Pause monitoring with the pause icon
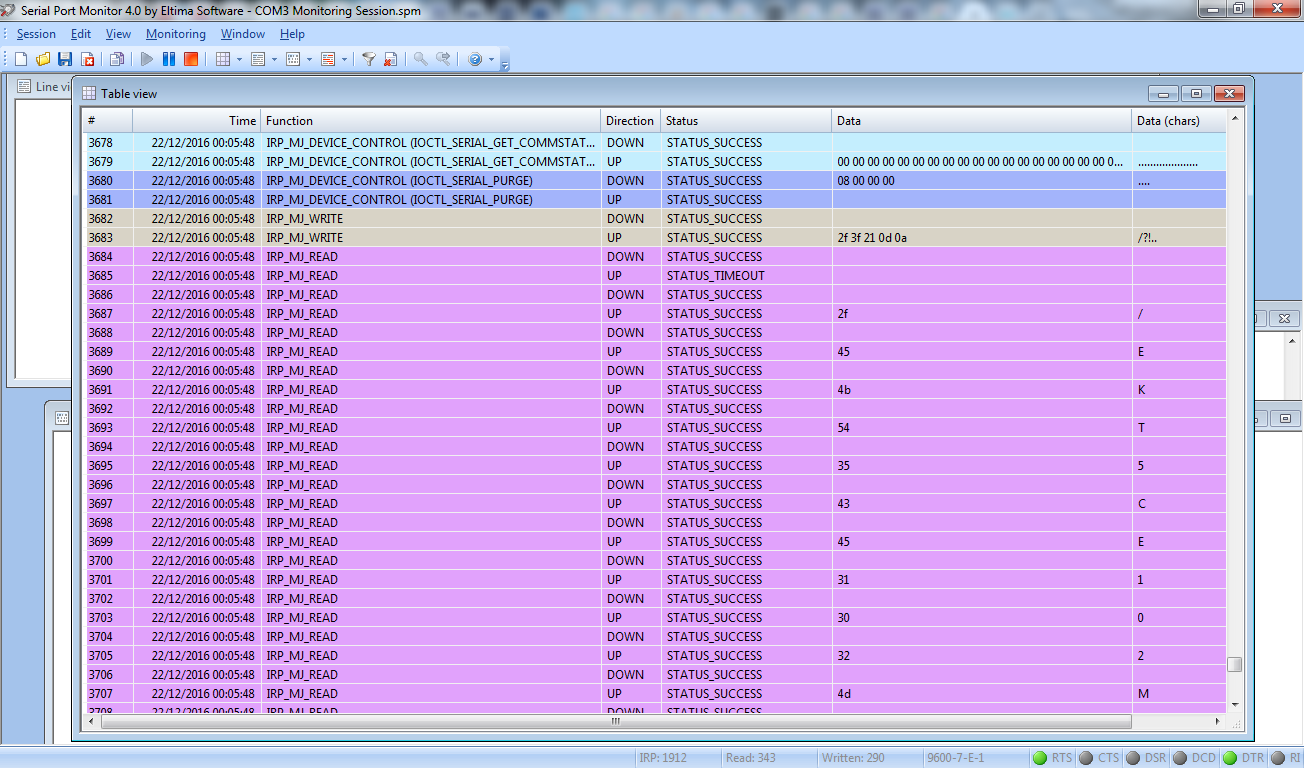 (x=169, y=60)
